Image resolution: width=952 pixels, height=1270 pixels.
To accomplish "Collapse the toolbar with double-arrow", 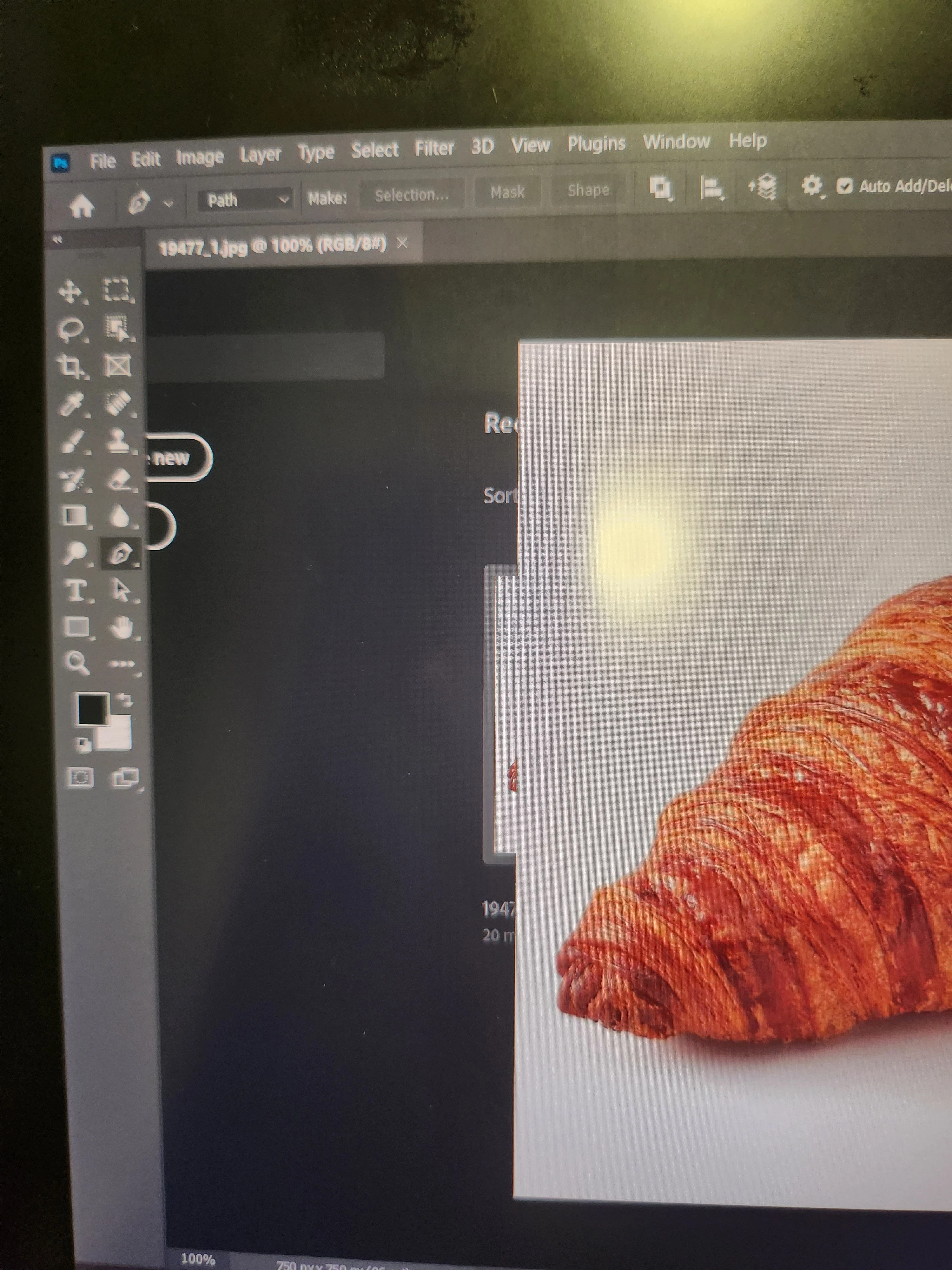I will [57, 240].
